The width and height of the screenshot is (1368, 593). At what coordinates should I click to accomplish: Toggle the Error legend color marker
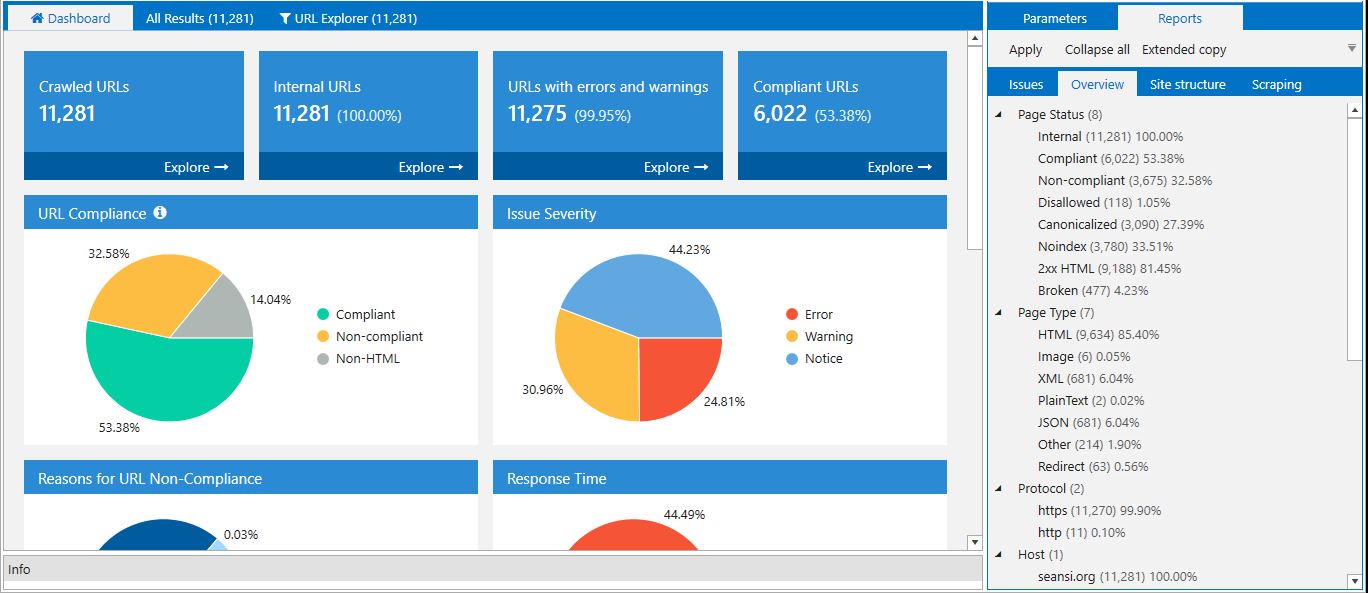[792, 315]
